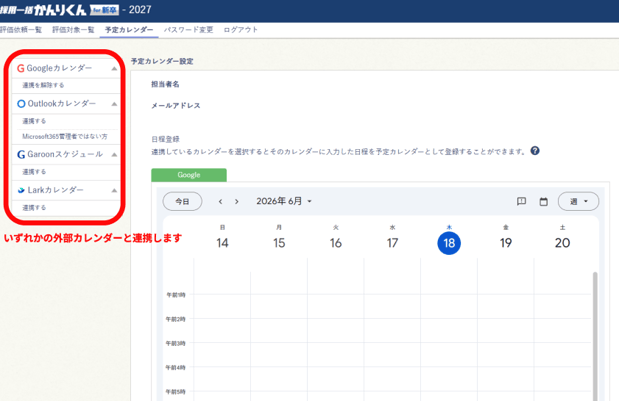Collapse the Larkカレンダー section arrow
Image resolution: width=619 pixels, height=401 pixels.
[x=114, y=191]
